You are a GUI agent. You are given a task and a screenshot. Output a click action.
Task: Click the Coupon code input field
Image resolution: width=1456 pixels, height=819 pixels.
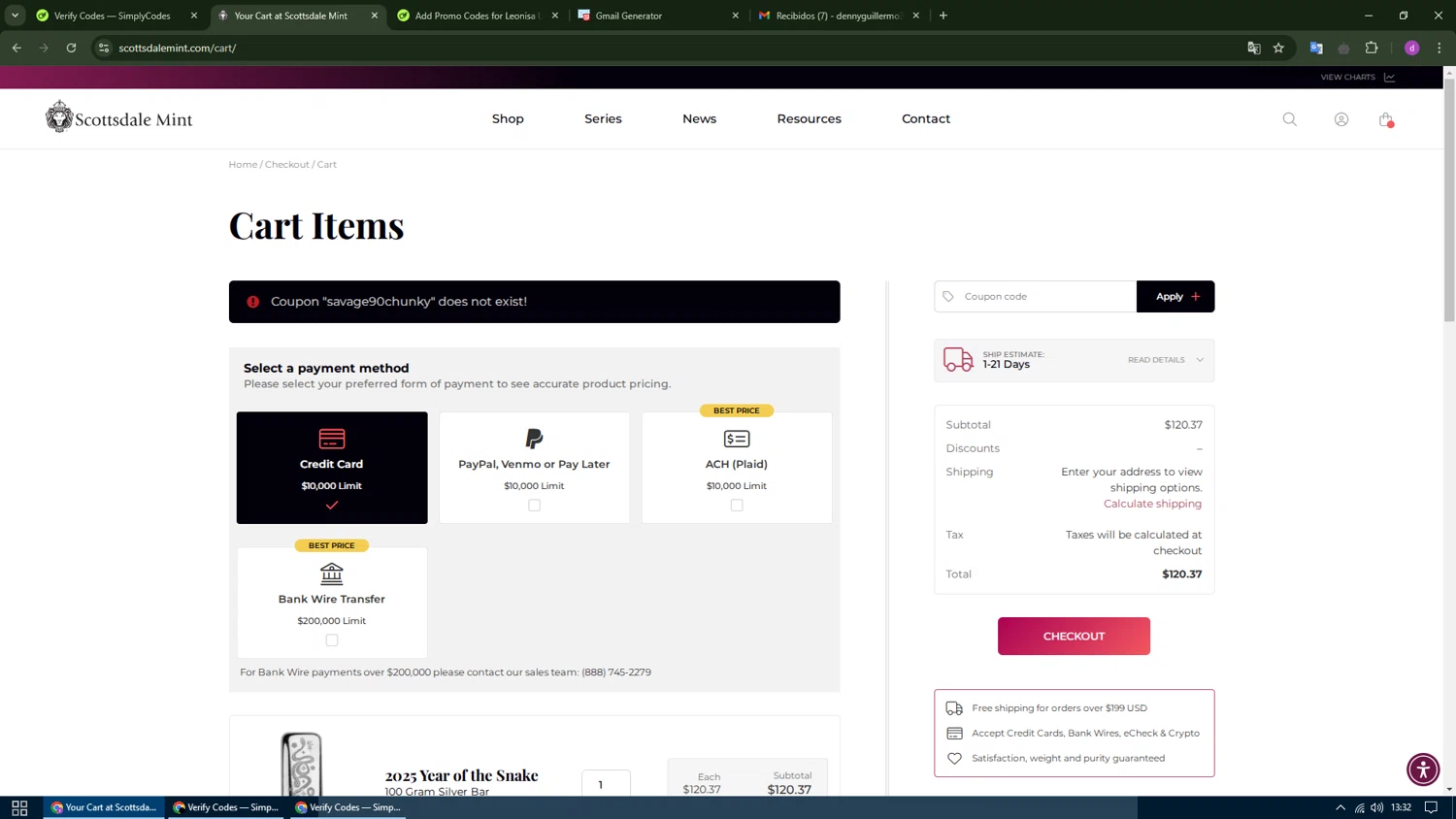coord(1035,296)
